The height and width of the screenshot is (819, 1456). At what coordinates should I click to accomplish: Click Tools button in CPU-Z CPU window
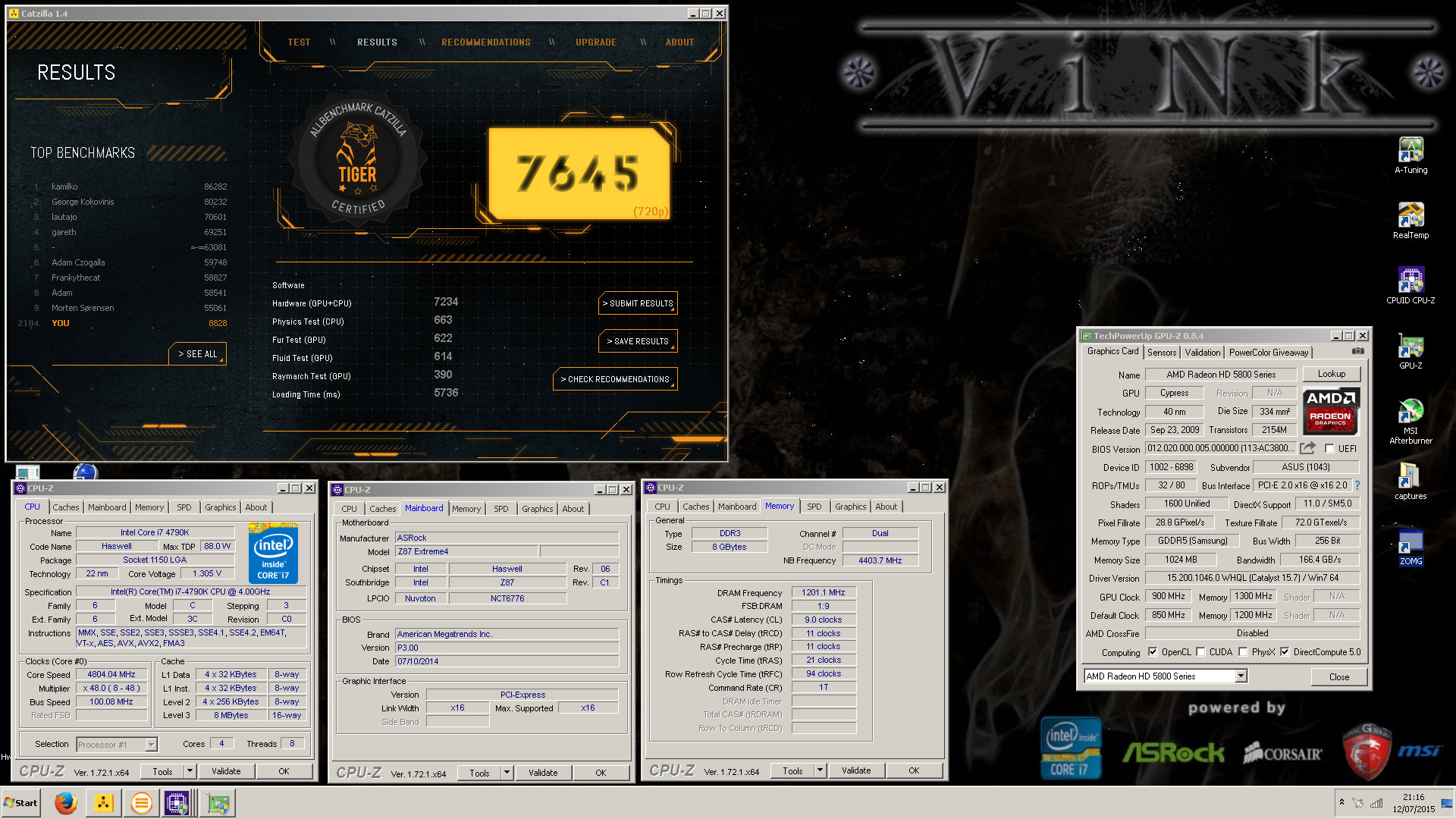[162, 771]
